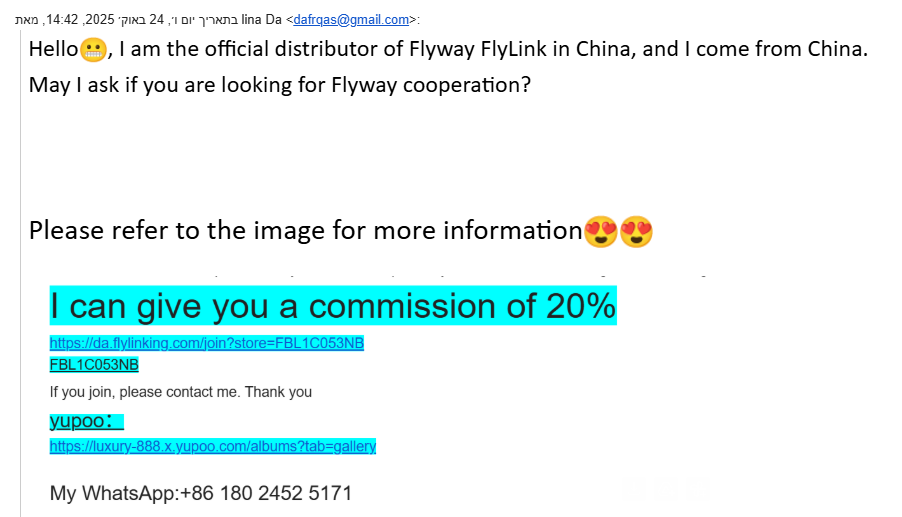Click the 'May I ask' Flyway cooperation line
The height and width of the screenshot is (517, 902).
279,85
